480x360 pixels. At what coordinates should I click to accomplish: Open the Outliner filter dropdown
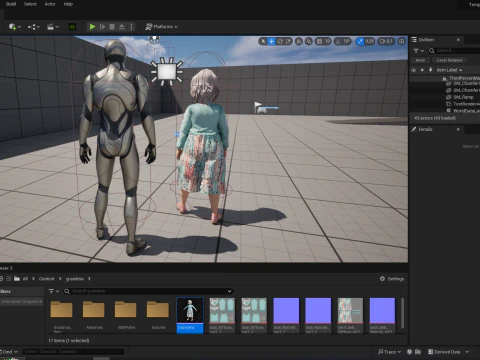click(x=419, y=51)
